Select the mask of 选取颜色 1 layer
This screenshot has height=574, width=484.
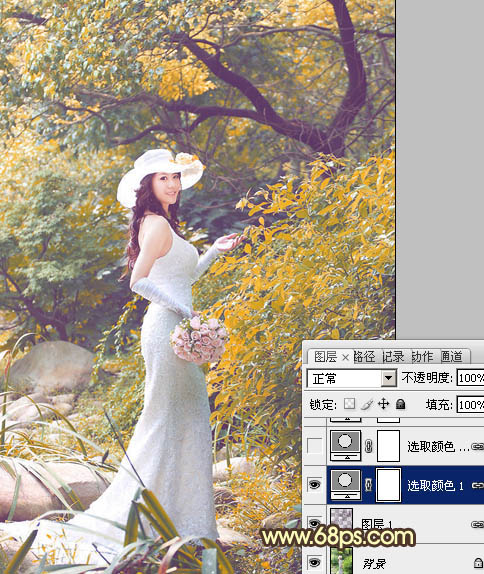[x=388, y=485]
